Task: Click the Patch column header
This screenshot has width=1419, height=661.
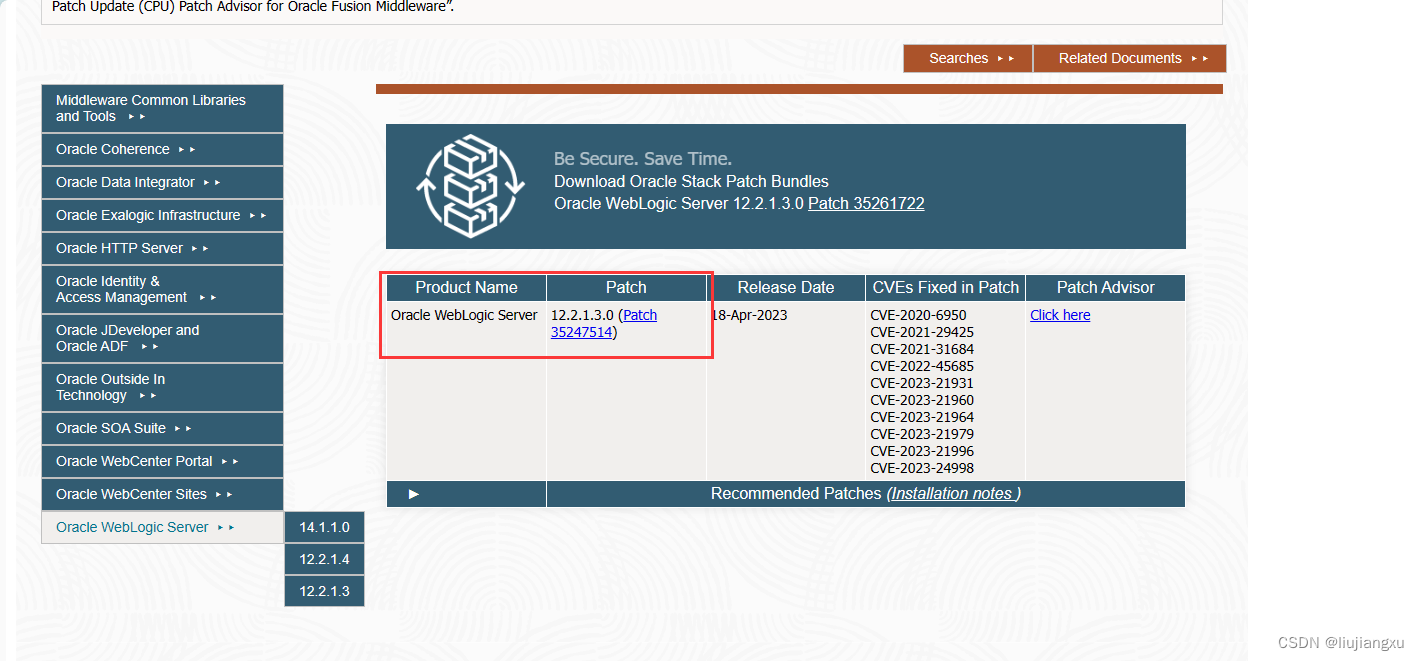Action: pos(626,287)
